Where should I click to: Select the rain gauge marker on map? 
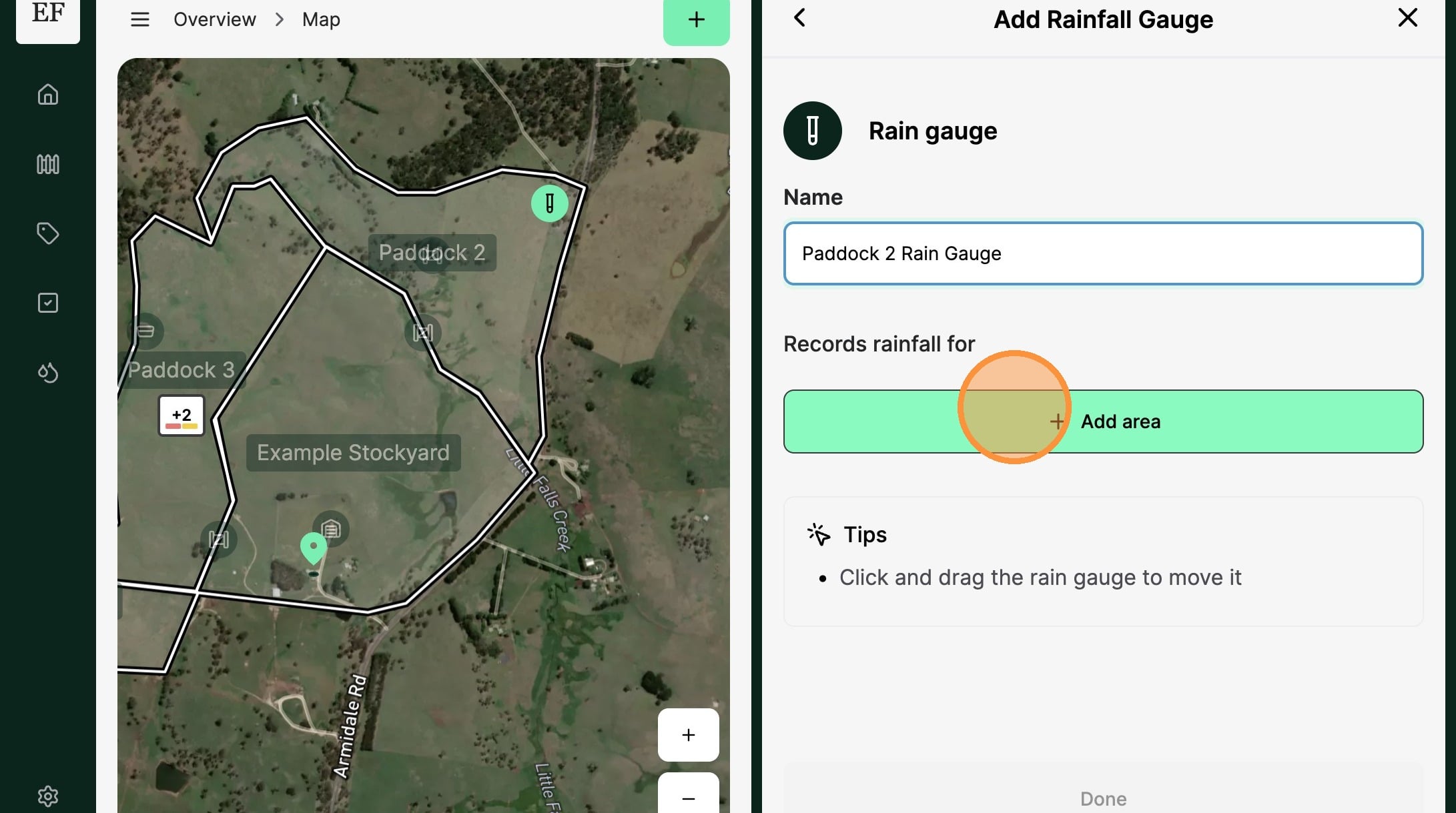pyautogui.click(x=550, y=203)
